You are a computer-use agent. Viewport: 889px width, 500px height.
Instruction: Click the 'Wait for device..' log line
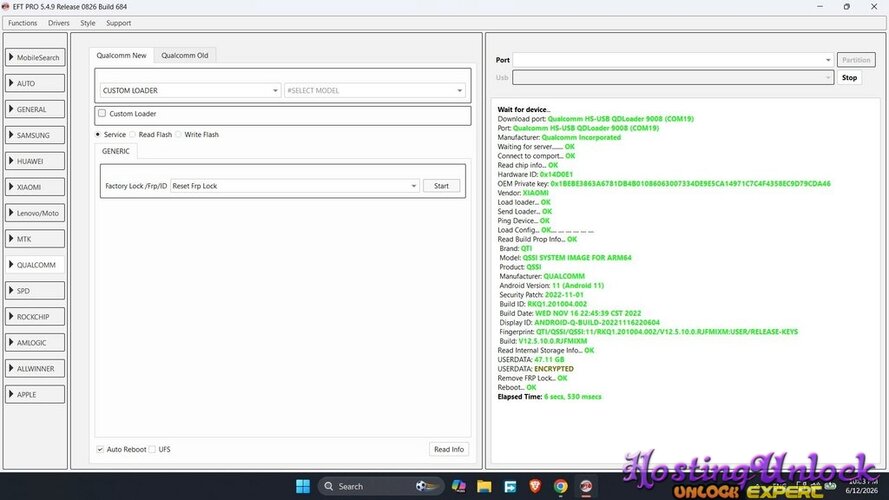tap(524, 110)
